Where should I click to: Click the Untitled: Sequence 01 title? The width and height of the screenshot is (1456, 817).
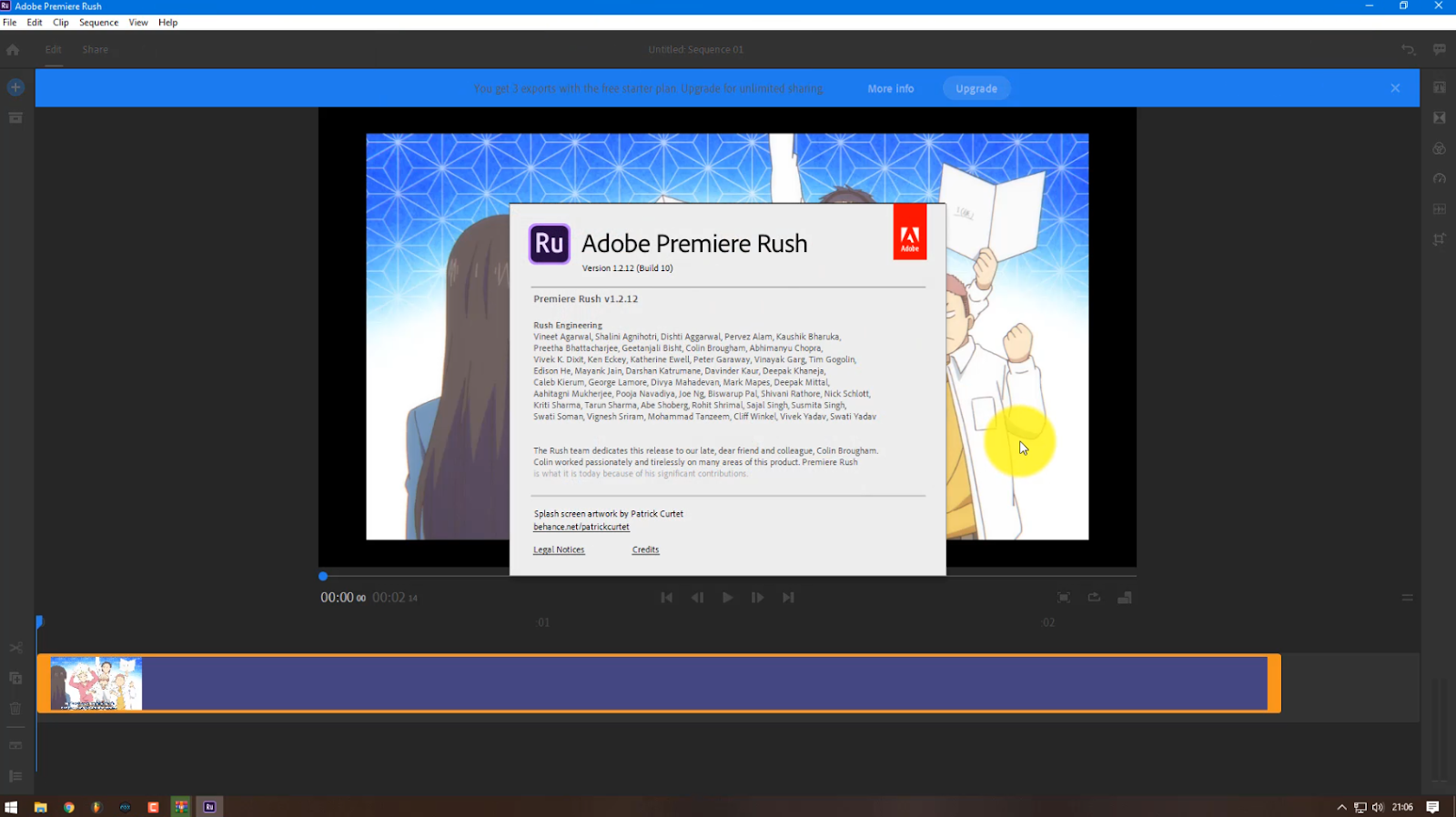point(696,50)
